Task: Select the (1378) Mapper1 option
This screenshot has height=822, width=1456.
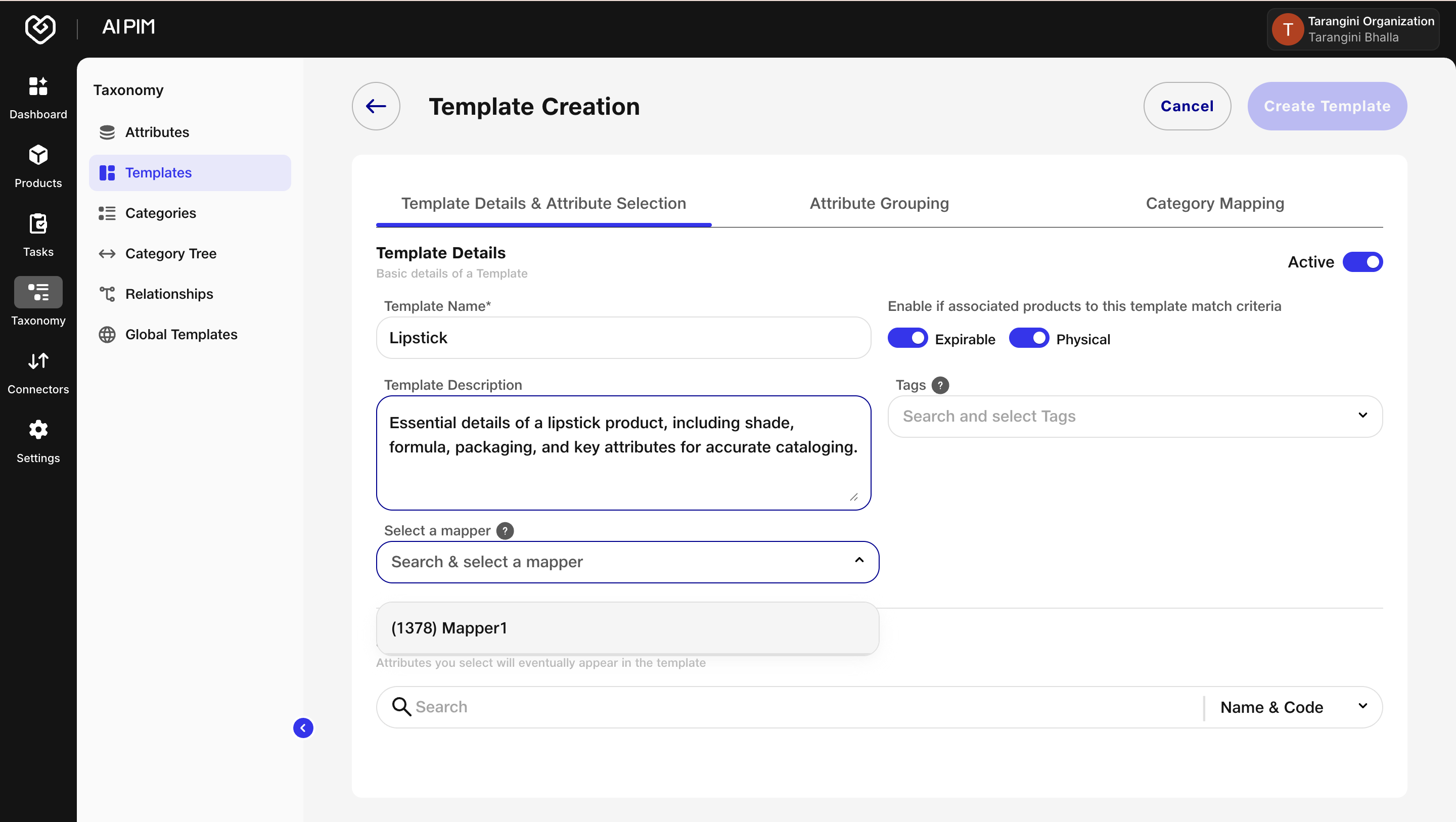Action: [x=627, y=628]
